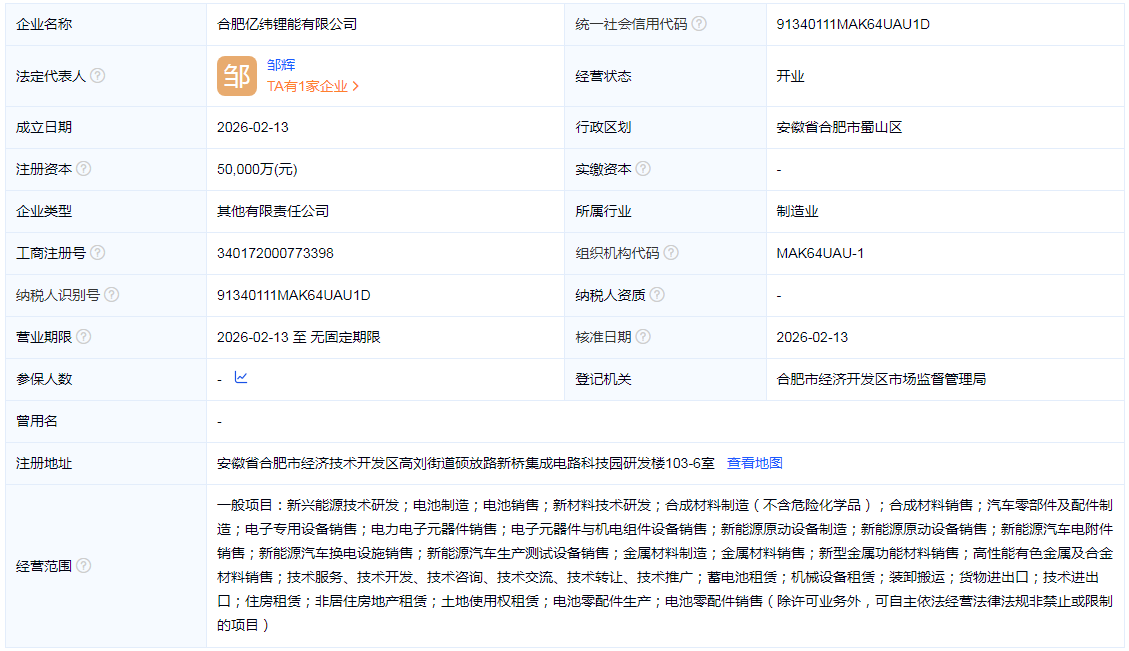Click the green 邹 avatar thumbnail
Image resolution: width=1129 pixels, height=651 pixels.
tap(237, 75)
